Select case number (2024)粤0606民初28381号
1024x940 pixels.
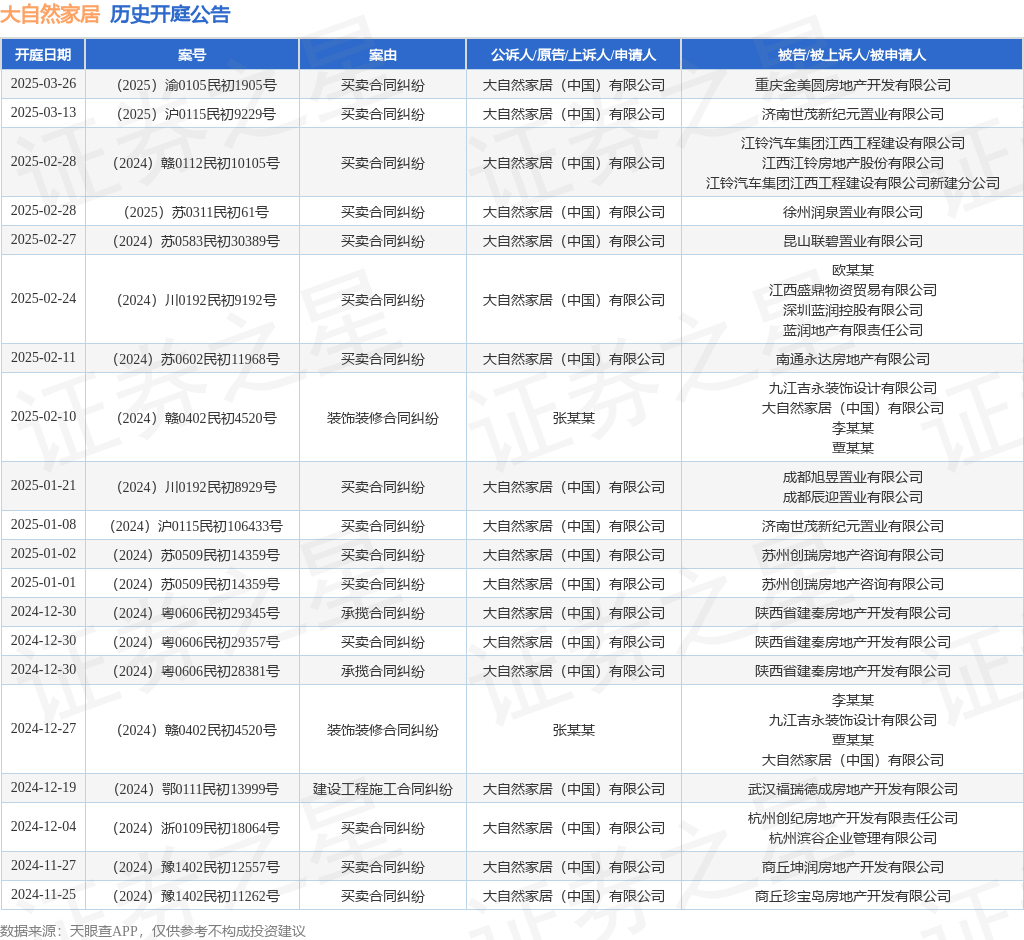pos(196,672)
